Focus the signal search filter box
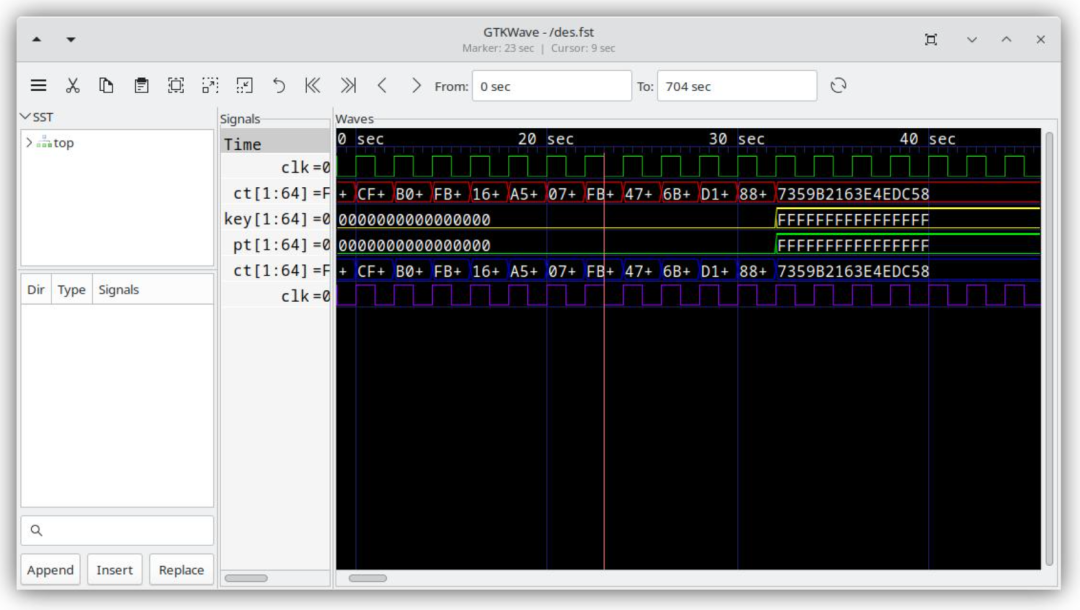Viewport: 1080px width, 610px height. (117, 531)
